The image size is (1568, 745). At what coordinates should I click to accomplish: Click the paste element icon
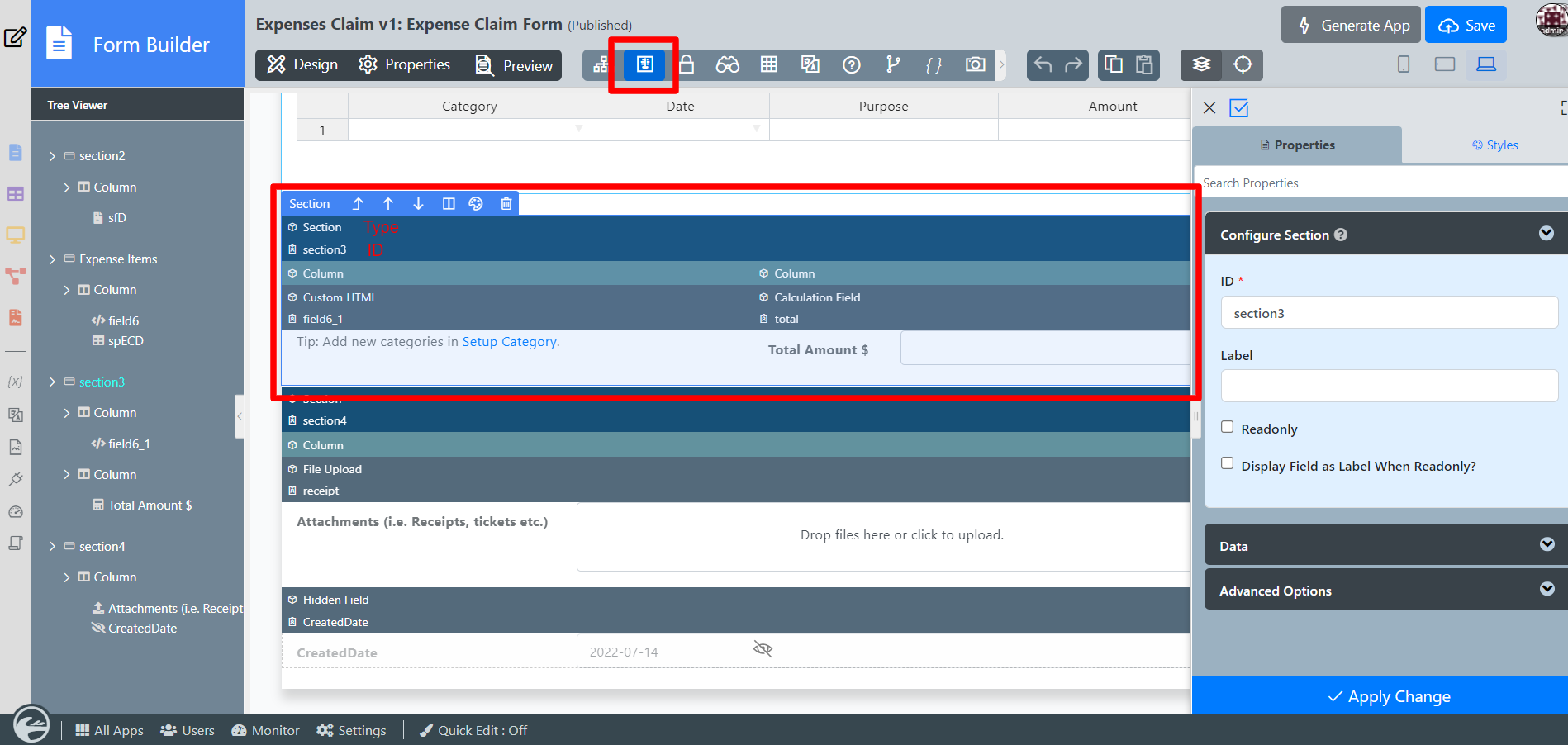click(x=1144, y=64)
